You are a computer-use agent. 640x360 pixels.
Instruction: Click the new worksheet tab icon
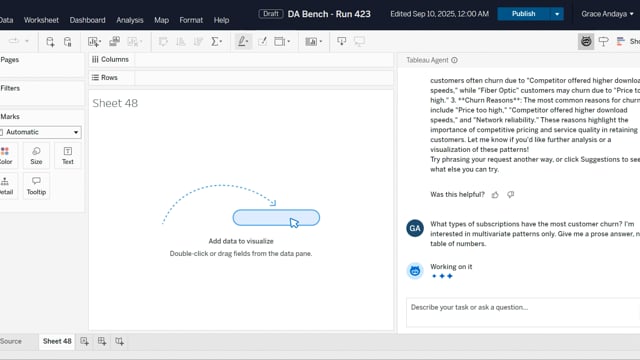coord(84,341)
